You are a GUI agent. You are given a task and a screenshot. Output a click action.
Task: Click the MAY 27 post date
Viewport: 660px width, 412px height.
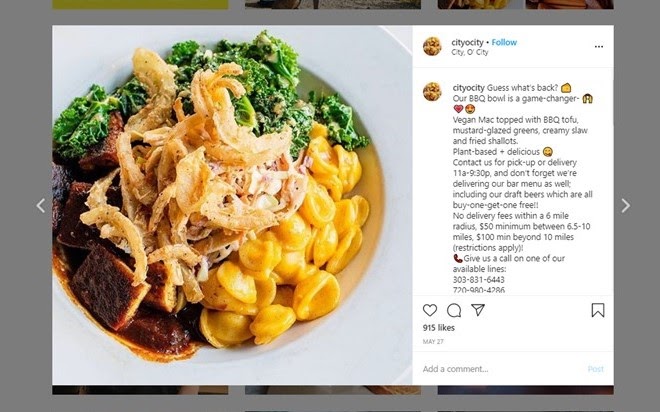pyautogui.click(x=433, y=342)
